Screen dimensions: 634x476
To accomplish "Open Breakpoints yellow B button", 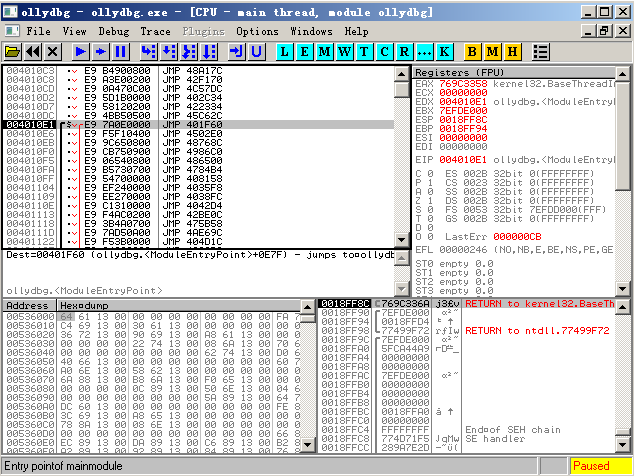I will [x=472, y=52].
